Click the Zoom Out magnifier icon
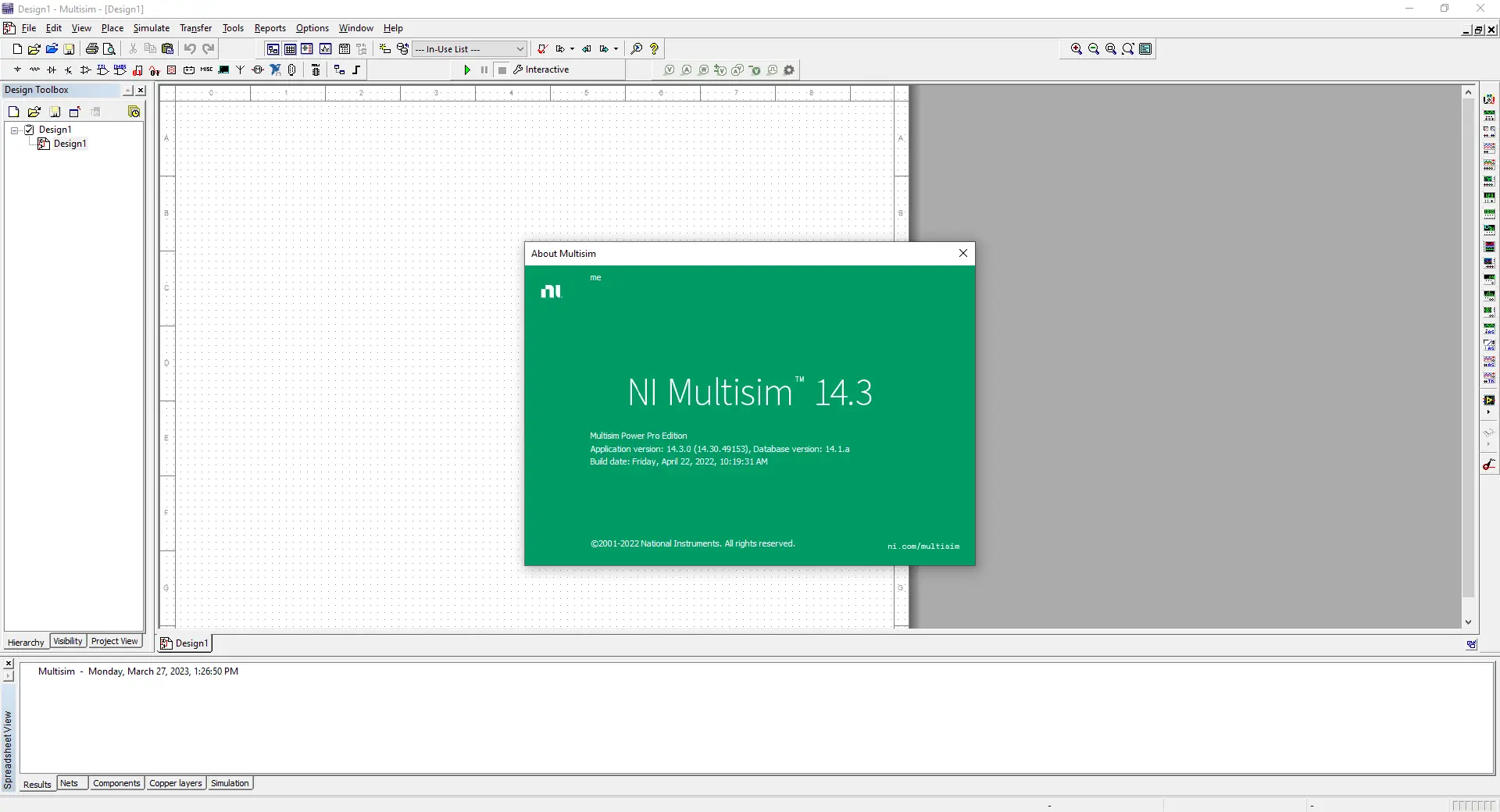 tap(1094, 48)
